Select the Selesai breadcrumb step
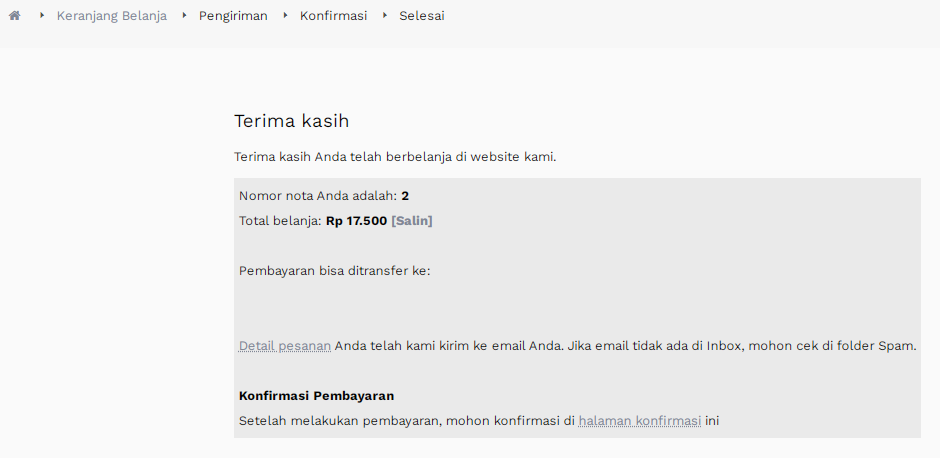The height and width of the screenshot is (458, 940). 422,16
